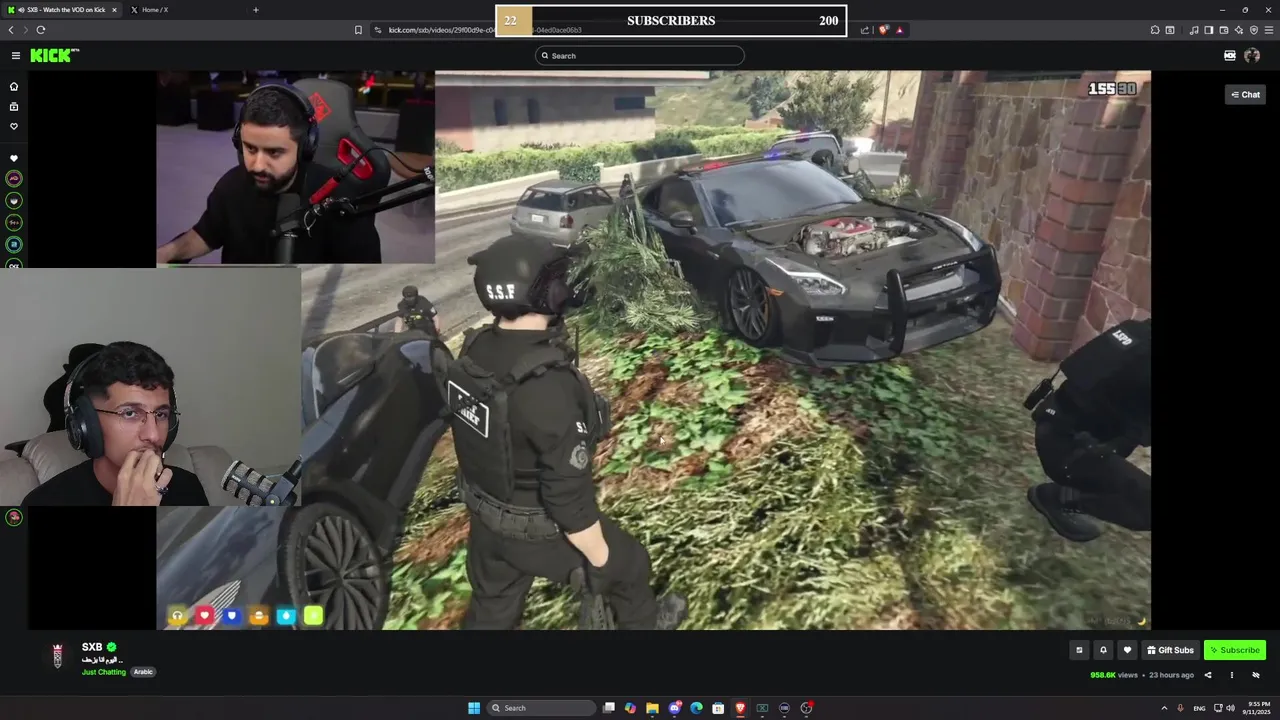Viewport: 1280px width, 720px height.
Task: Share this VOD
Action: click(x=1207, y=675)
